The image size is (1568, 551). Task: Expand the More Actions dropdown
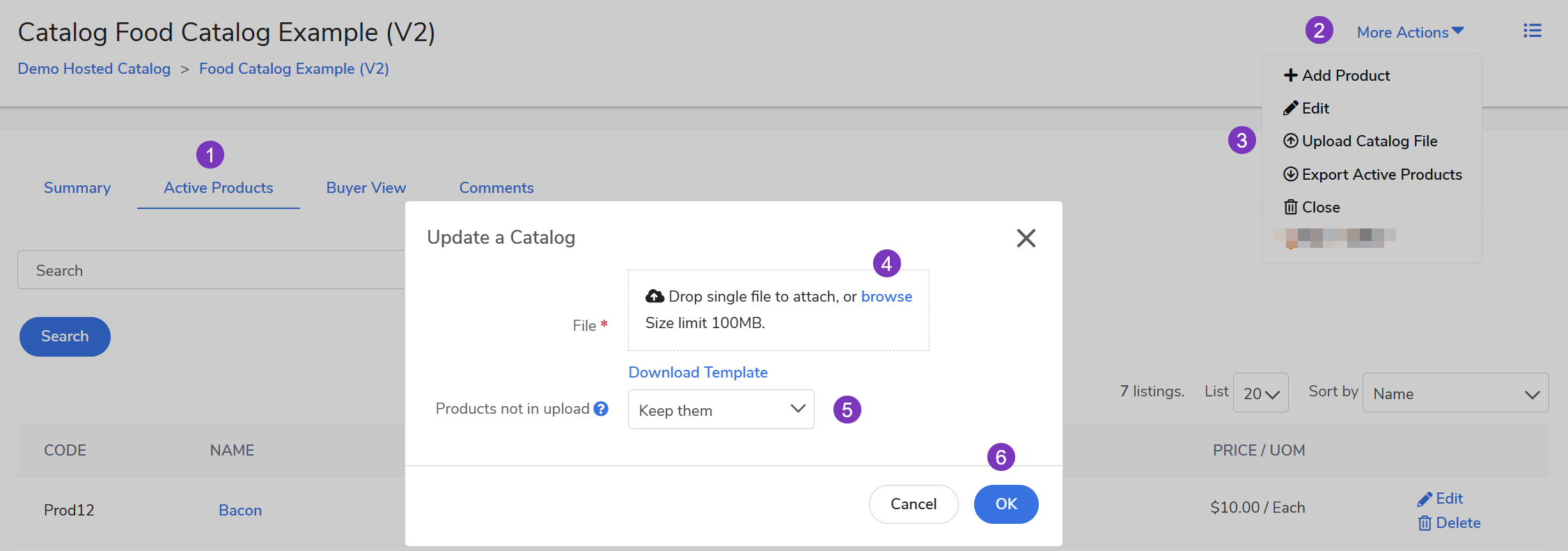pos(1410,32)
